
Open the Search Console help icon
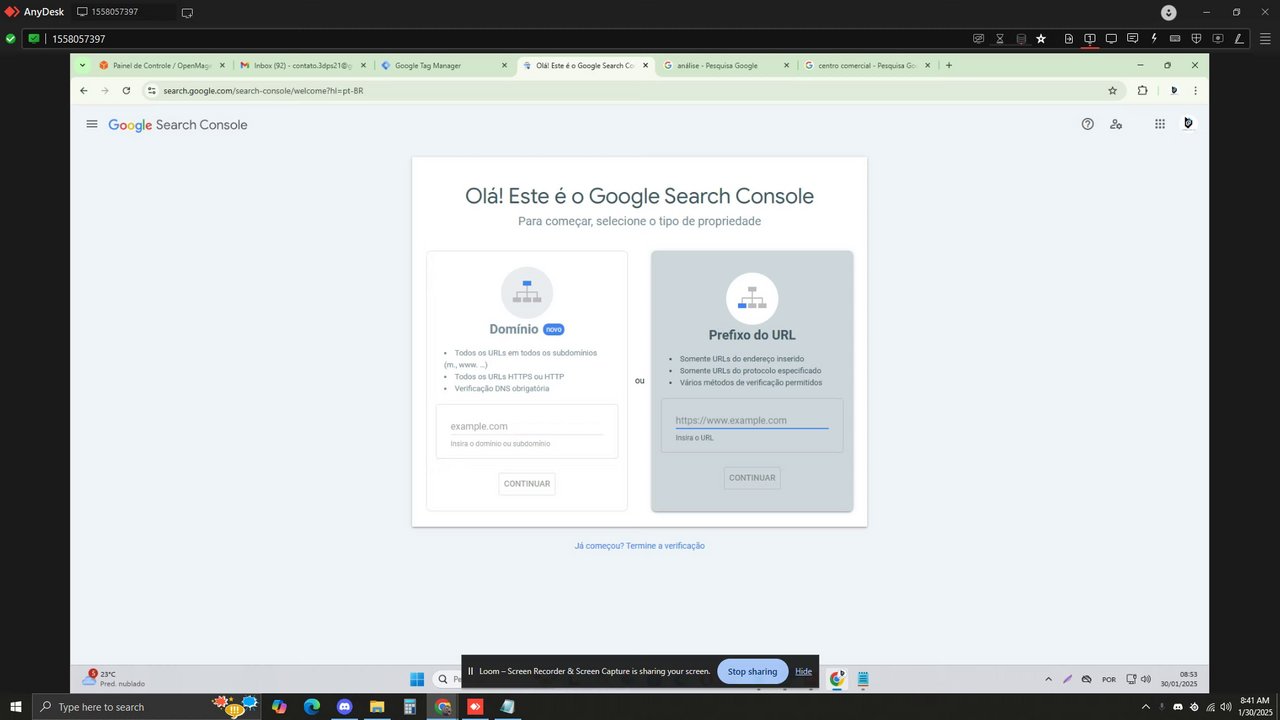click(1088, 124)
